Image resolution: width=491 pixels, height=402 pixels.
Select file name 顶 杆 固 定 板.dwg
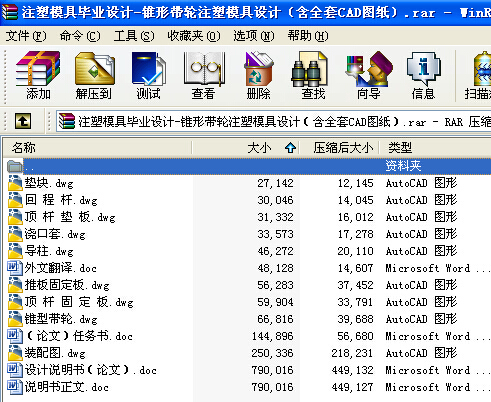(x=79, y=302)
